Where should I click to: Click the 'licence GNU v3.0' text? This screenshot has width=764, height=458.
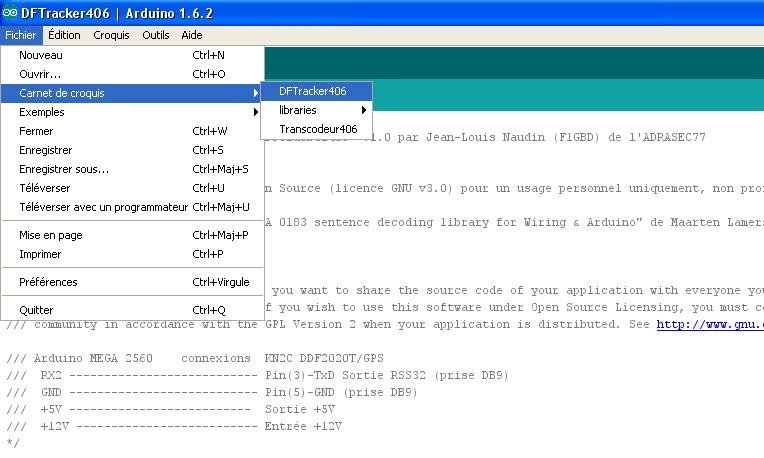(x=392, y=188)
